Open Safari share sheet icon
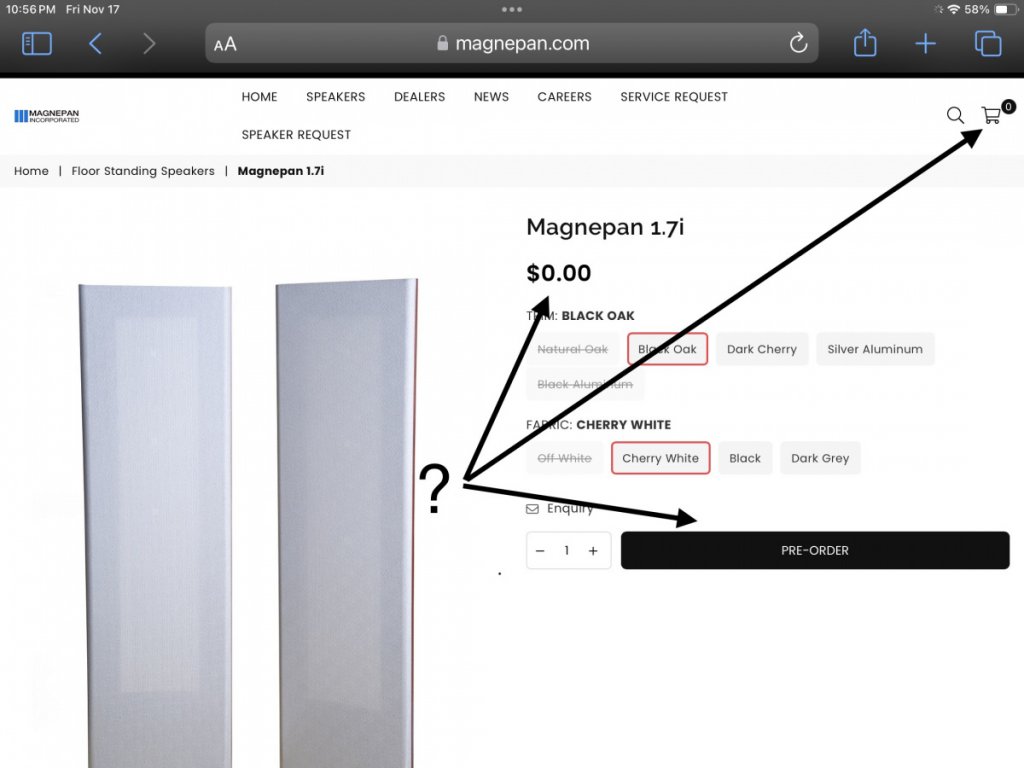This screenshot has height=768, width=1024. point(865,42)
